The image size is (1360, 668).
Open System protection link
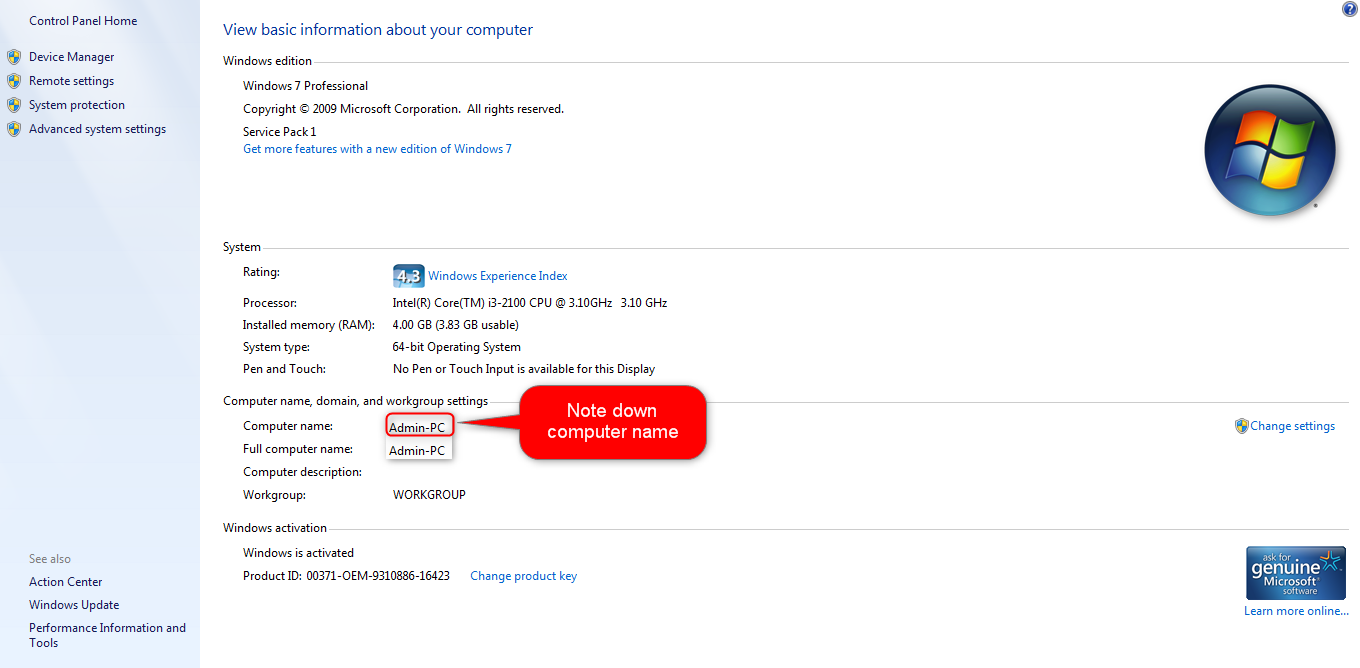click(x=77, y=105)
